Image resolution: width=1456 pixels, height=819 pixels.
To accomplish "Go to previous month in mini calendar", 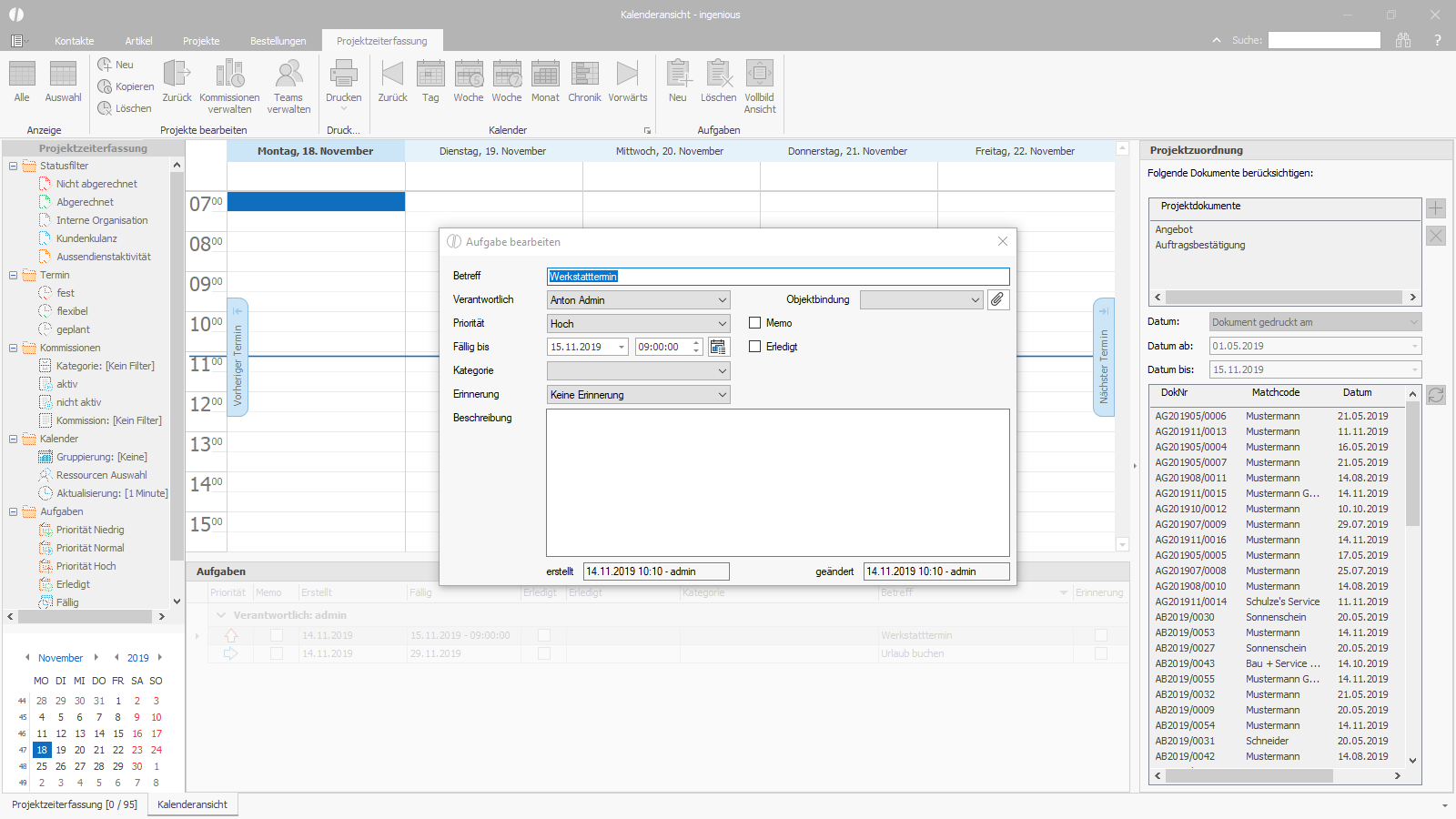I will (x=27, y=658).
